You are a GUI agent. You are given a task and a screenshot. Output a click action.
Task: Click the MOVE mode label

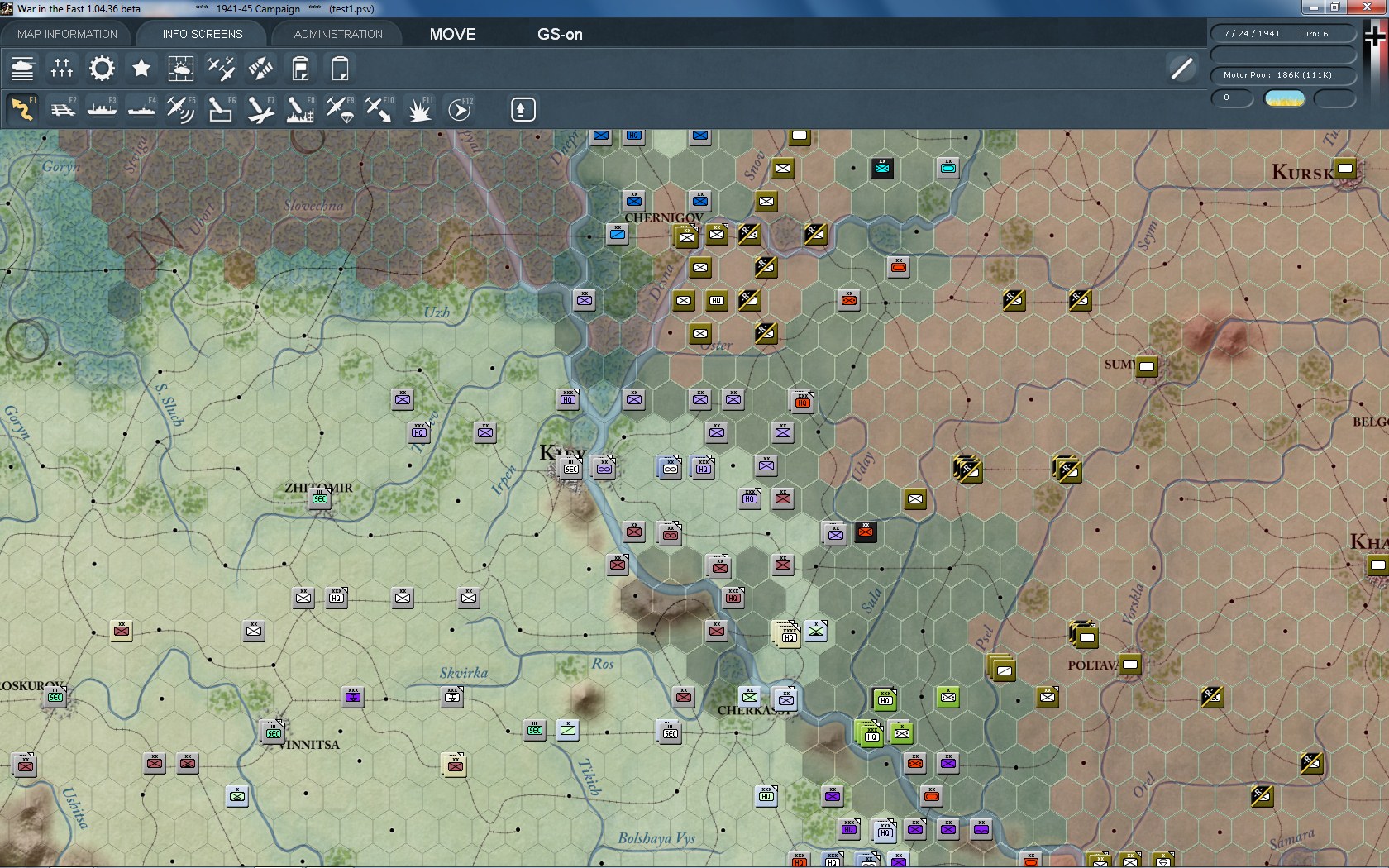click(452, 34)
